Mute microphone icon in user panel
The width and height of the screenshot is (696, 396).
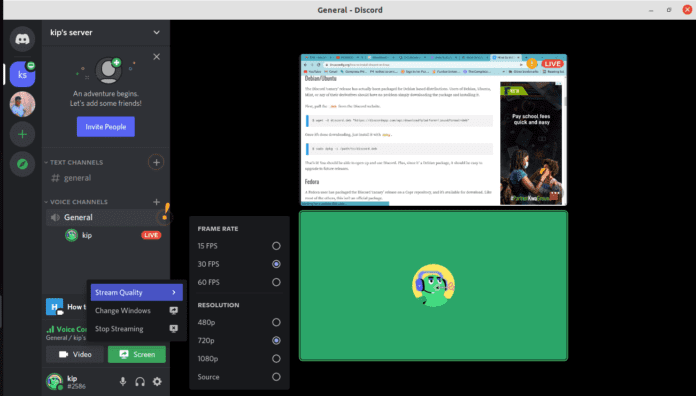[123, 381]
